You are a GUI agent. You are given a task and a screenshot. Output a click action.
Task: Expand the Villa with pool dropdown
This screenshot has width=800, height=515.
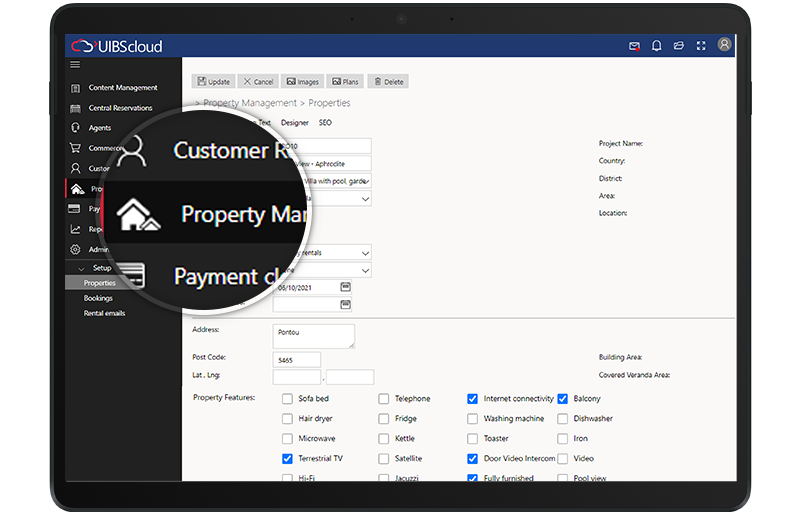tap(364, 181)
